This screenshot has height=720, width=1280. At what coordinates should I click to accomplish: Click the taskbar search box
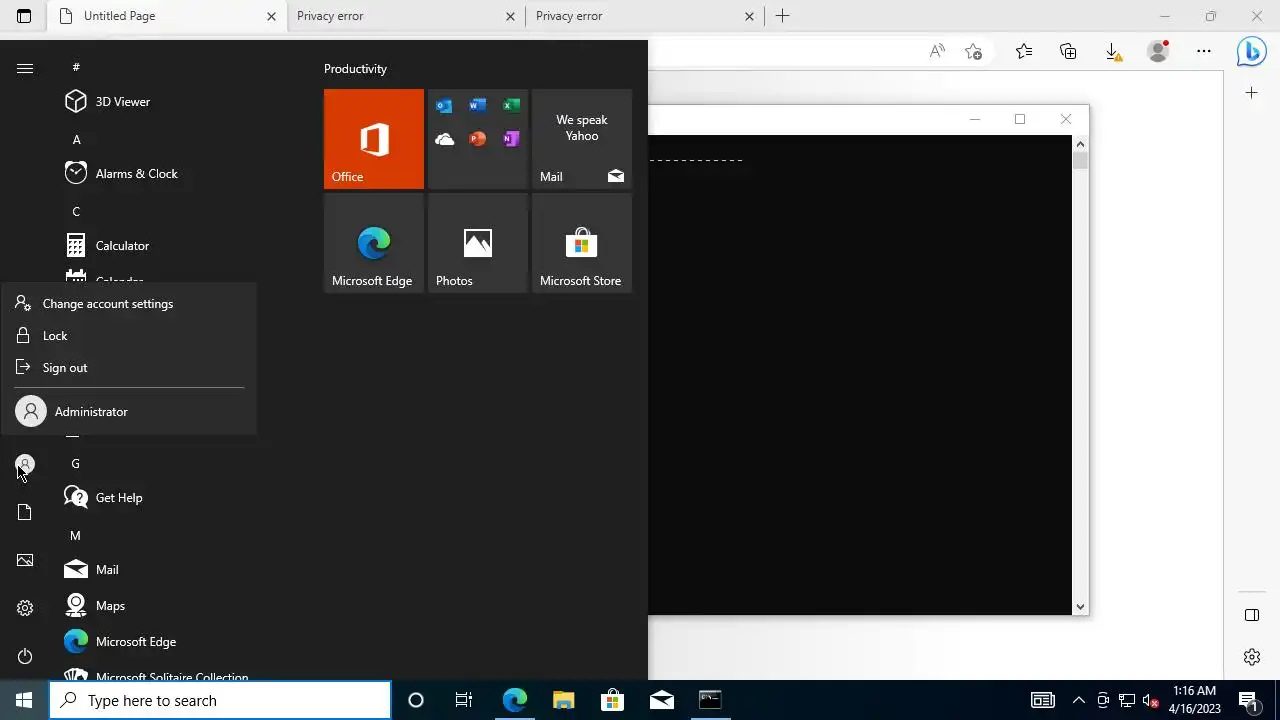220,700
